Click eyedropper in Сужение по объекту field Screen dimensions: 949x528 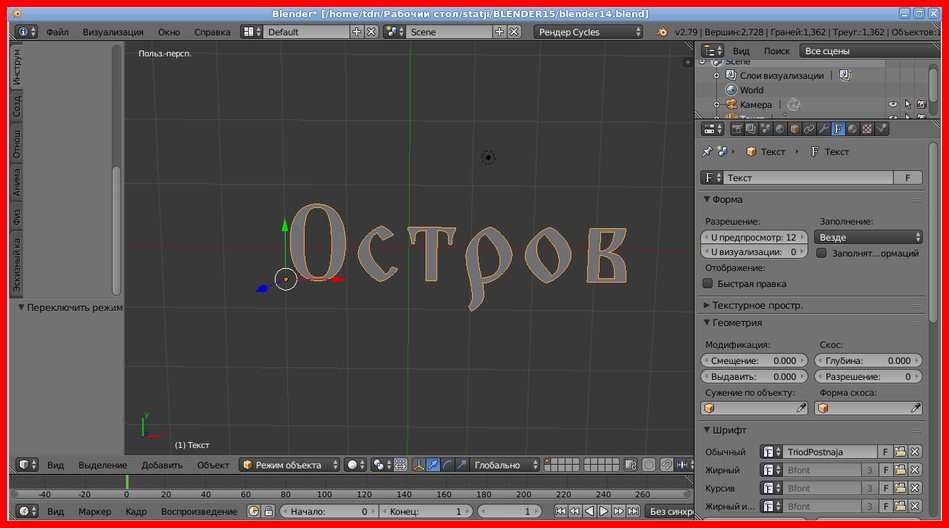[801, 408]
